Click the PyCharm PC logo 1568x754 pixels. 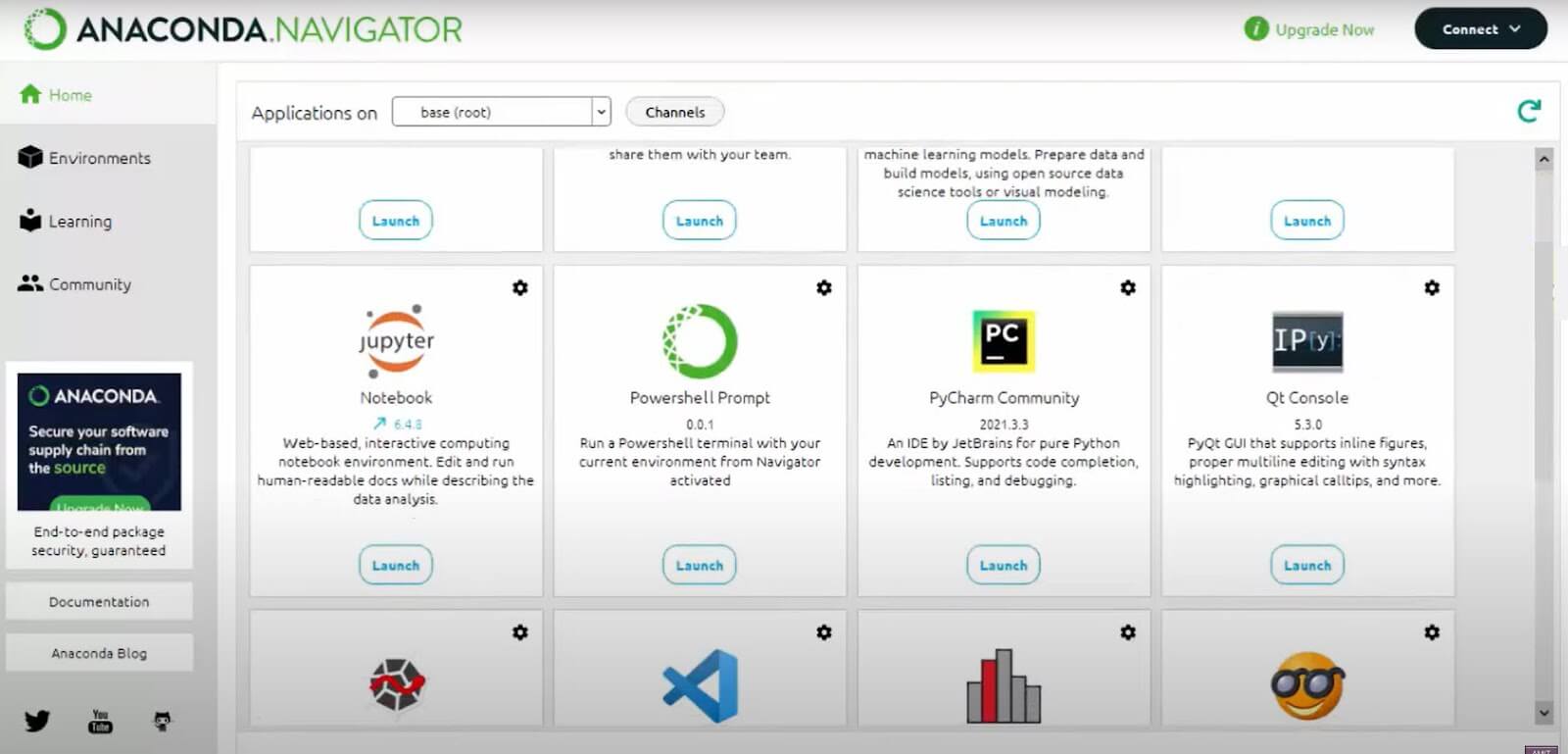pyautogui.click(x=1004, y=341)
